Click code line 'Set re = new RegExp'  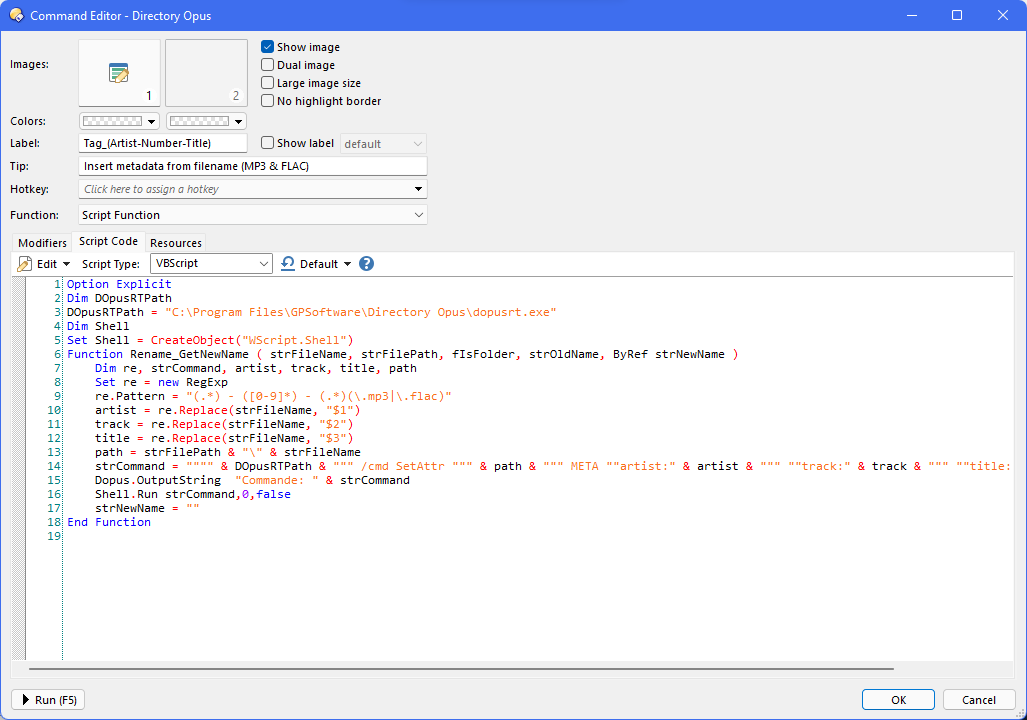[x=161, y=382]
